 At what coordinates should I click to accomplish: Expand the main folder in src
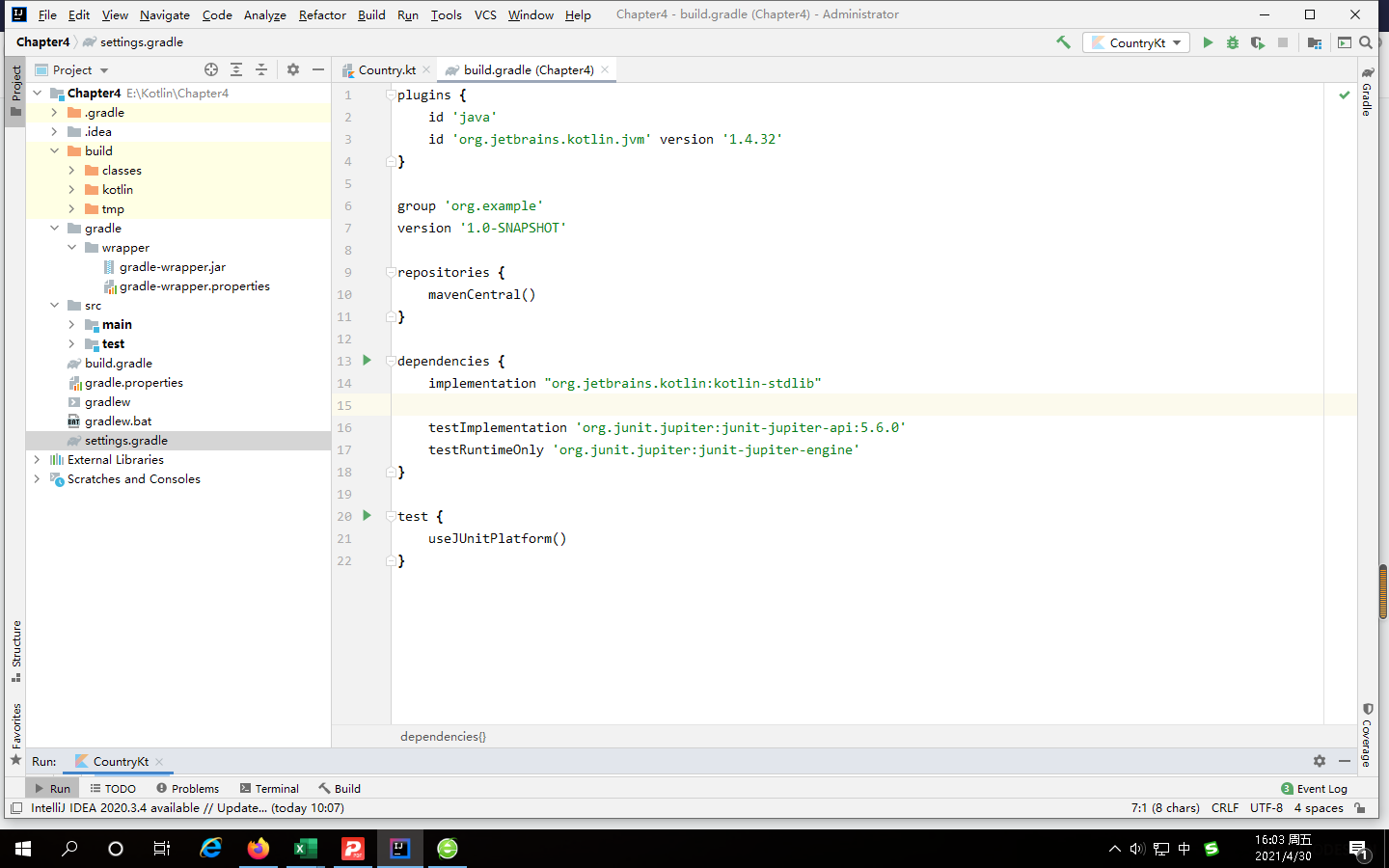pos(71,325)
